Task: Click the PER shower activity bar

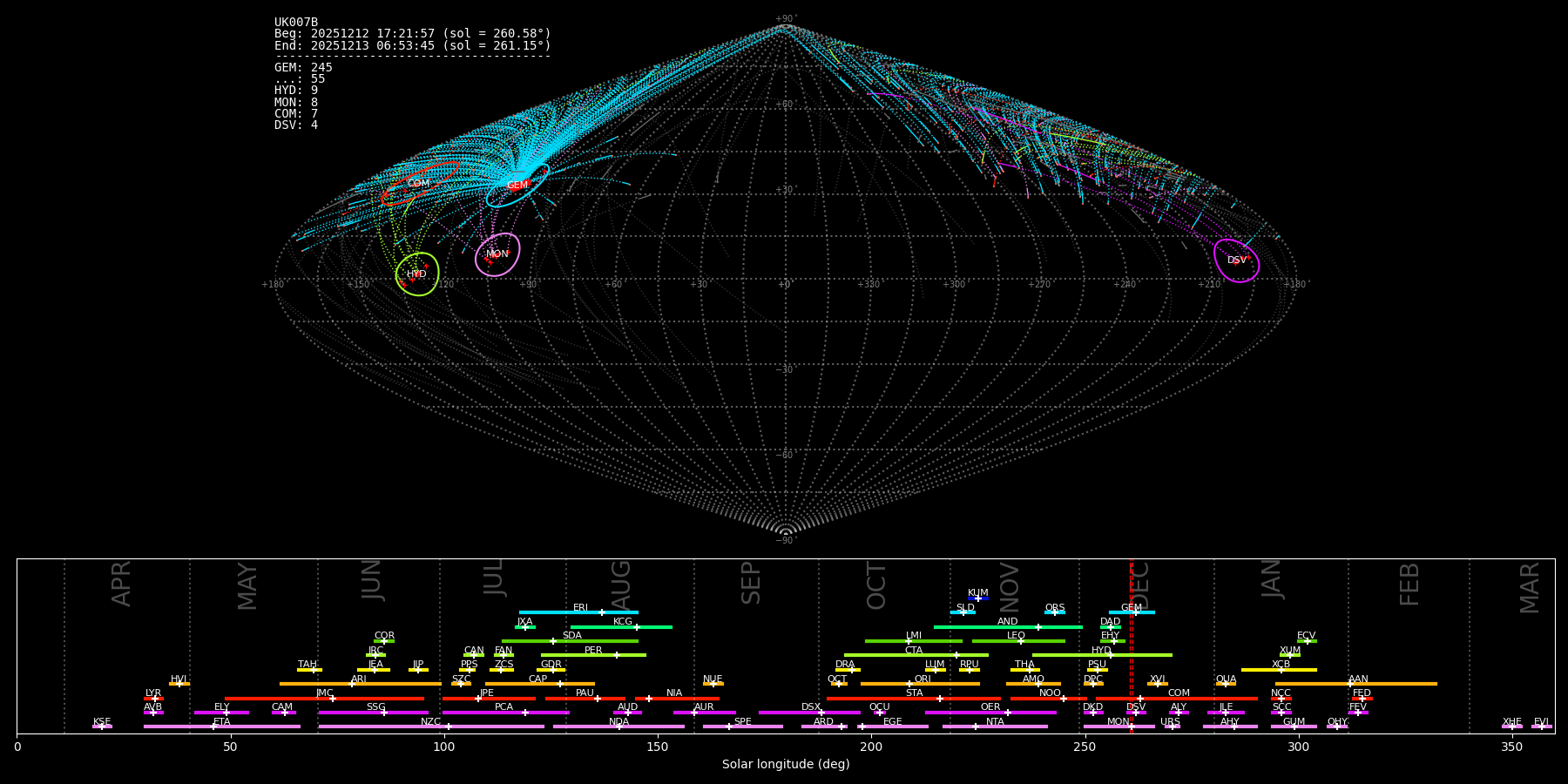Action: (x=592, y=655)
